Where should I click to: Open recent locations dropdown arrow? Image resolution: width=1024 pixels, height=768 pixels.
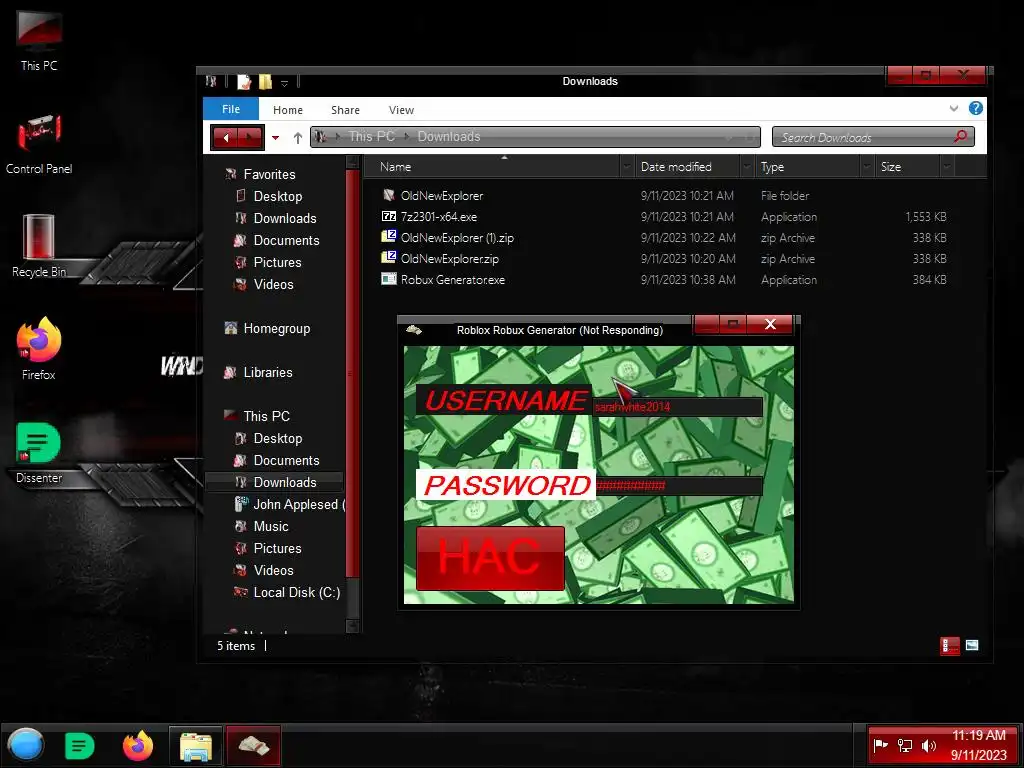276,138
